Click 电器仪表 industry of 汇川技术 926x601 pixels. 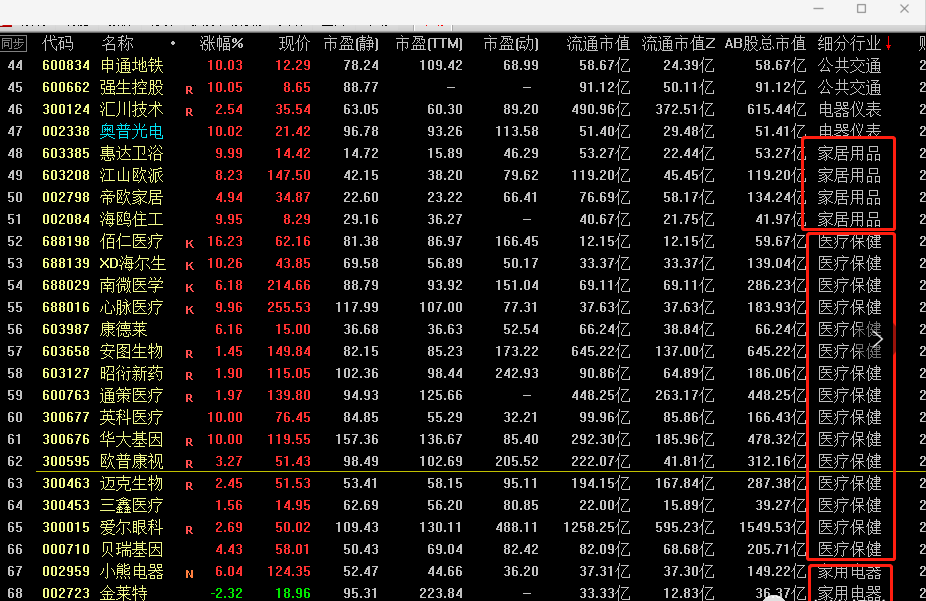click(849, 109)
